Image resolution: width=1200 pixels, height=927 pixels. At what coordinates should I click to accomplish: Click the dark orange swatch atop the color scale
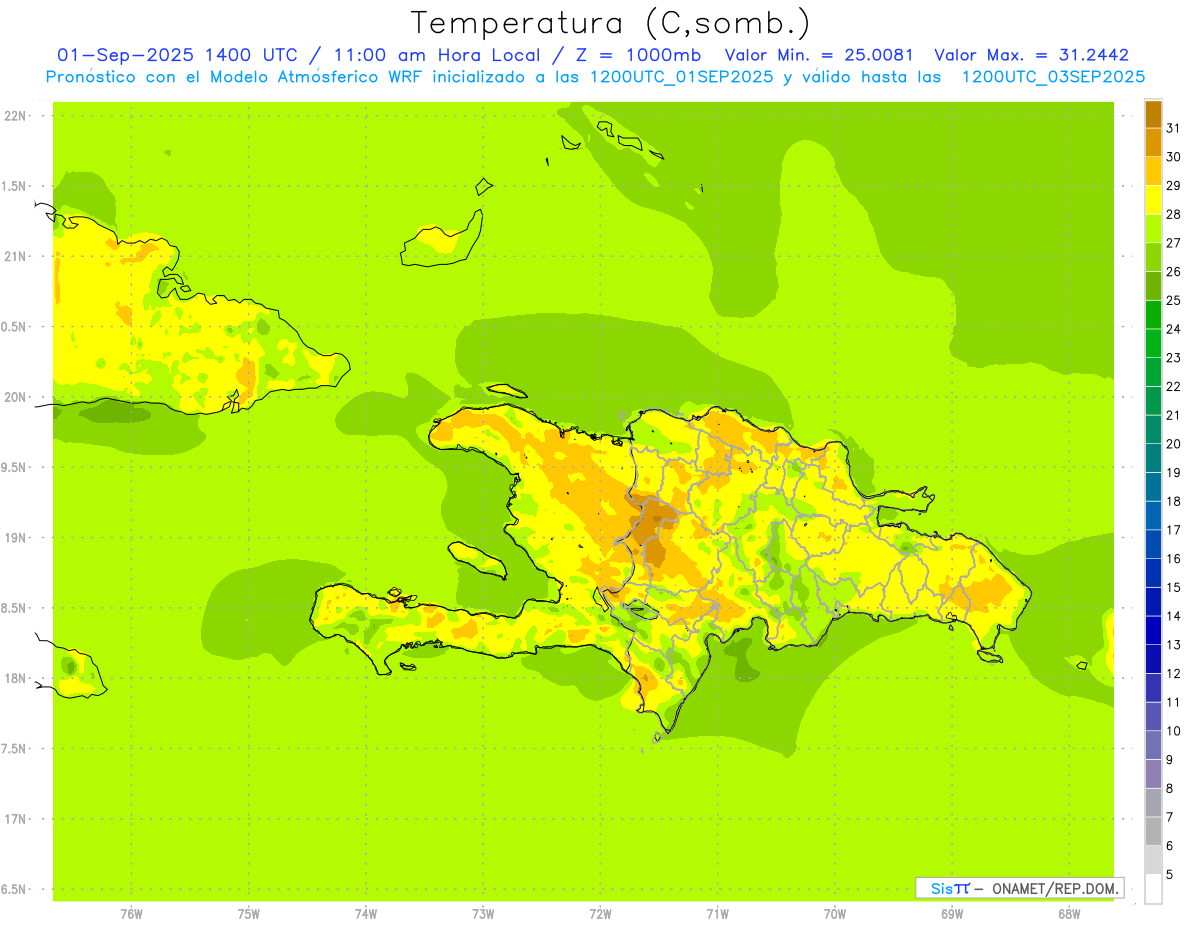point(1153,114)
